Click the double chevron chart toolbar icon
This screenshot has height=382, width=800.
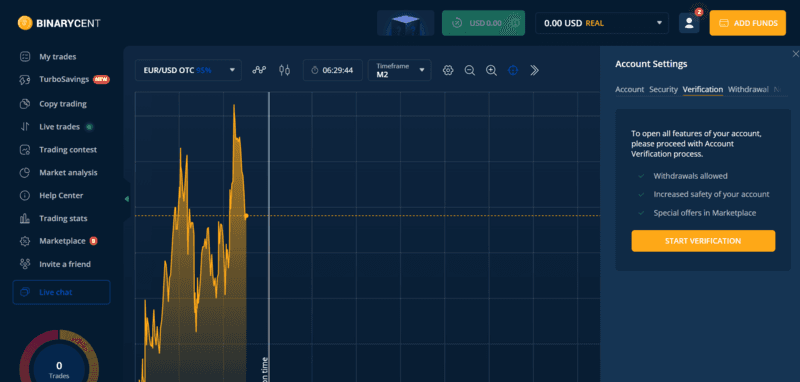tap(535, 70)
